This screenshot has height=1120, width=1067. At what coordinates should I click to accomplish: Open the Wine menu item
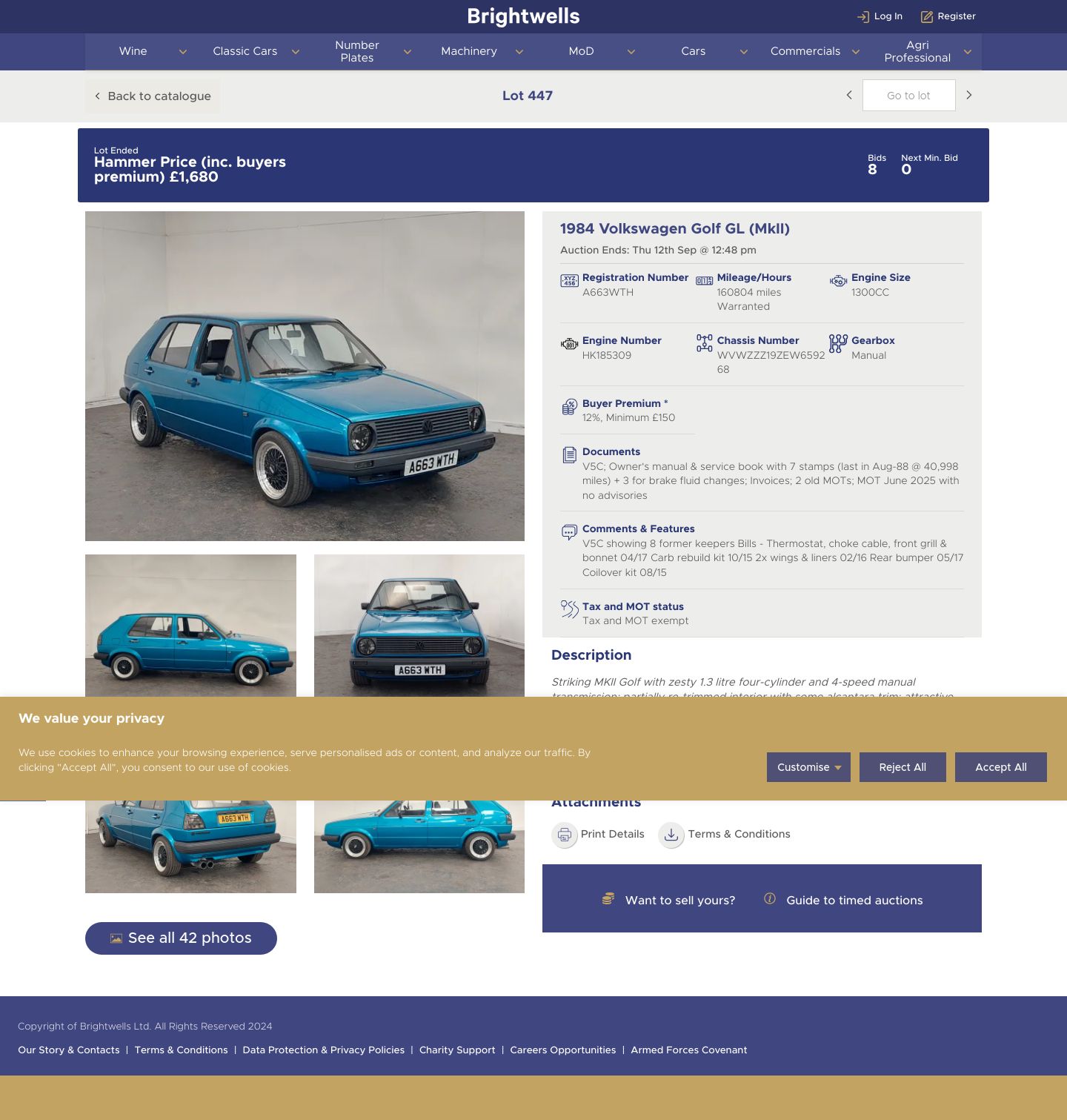[x=133, y=51]
